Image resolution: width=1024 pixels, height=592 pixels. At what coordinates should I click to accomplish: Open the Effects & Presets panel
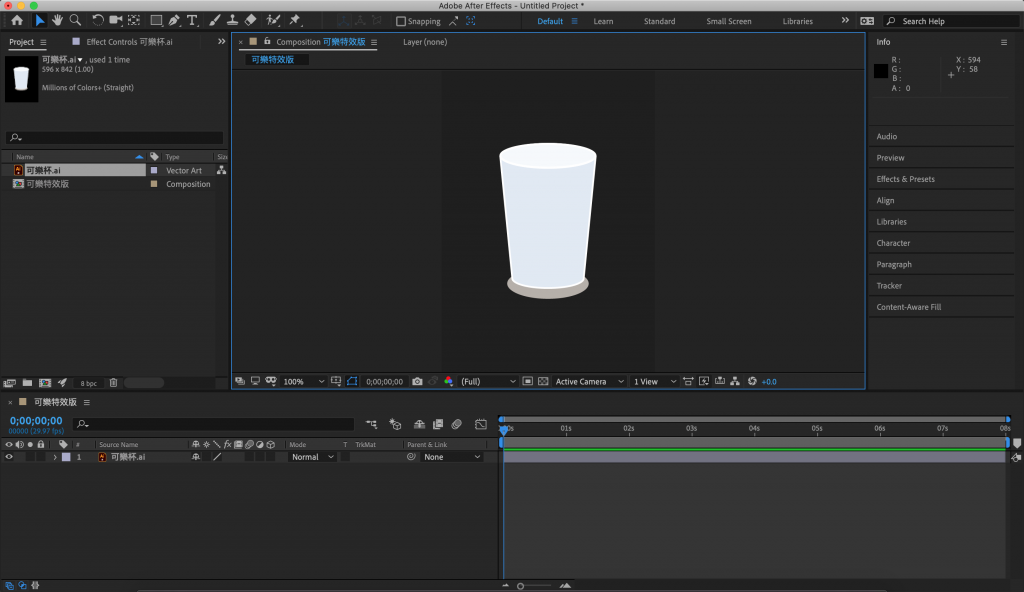point(905,179)
